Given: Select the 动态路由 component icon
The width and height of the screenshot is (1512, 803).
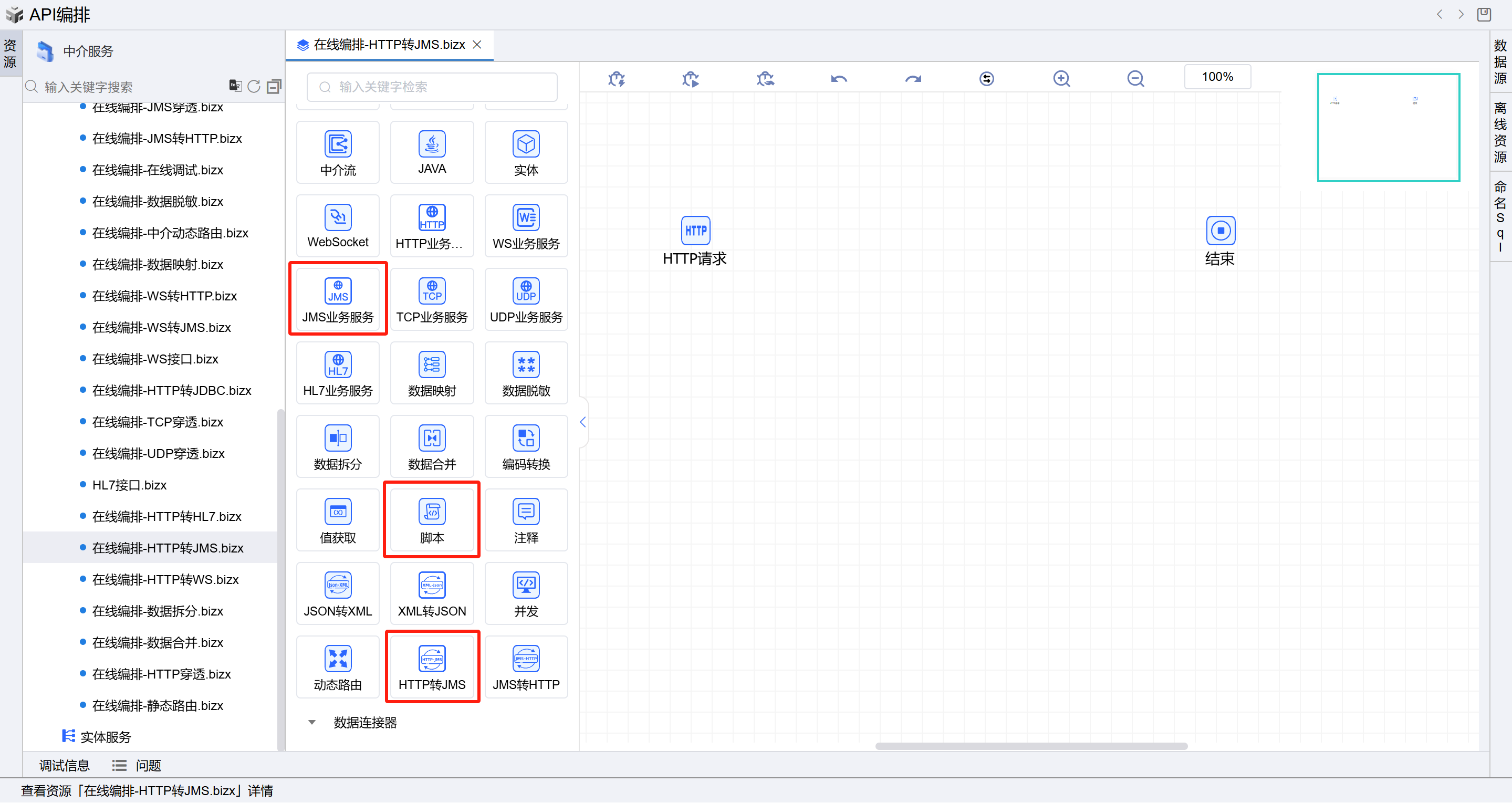Looking at the screenshot, I should click(x=338, y=659).
